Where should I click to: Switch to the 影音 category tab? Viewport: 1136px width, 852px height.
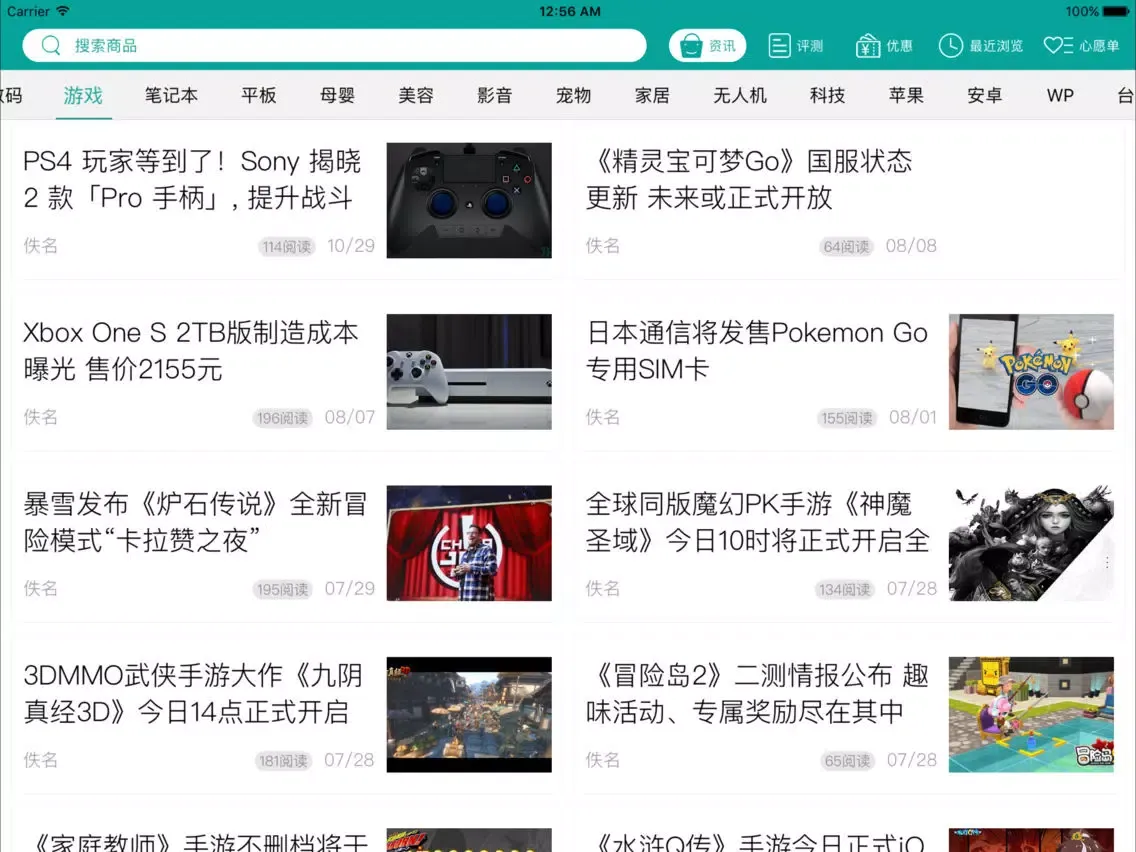[495, 95]
